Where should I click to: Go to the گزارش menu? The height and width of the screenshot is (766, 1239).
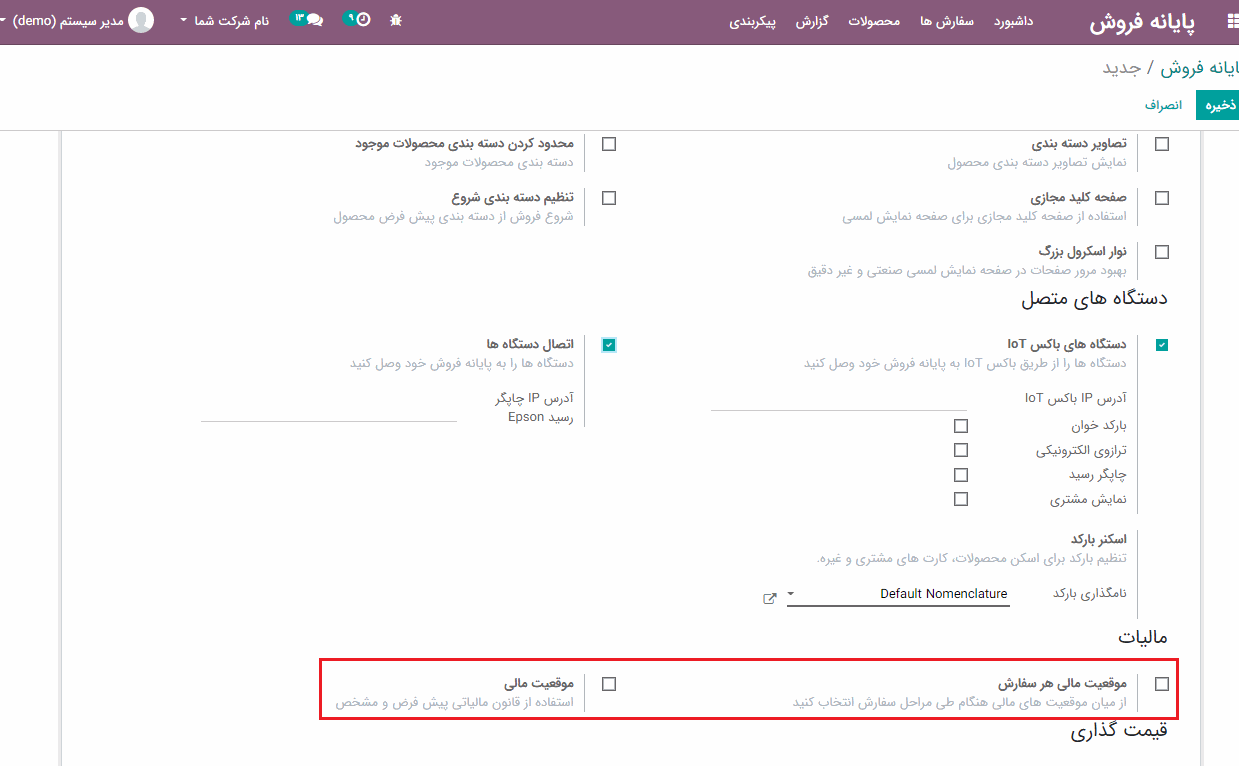tap(814, 21)
